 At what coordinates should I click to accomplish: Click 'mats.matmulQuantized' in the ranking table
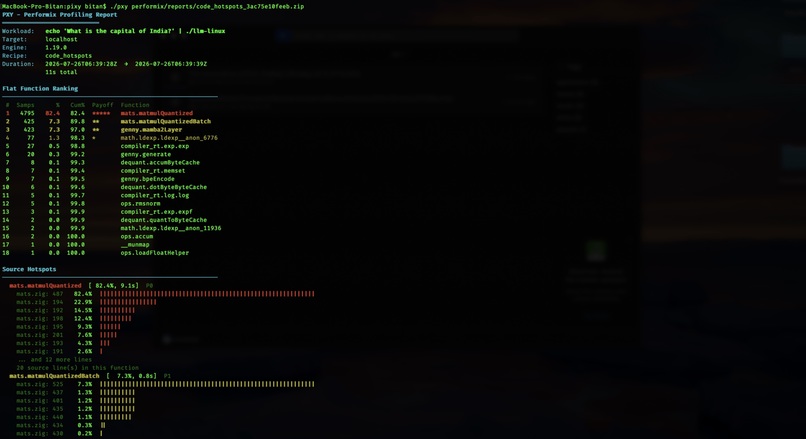[157, 113]
